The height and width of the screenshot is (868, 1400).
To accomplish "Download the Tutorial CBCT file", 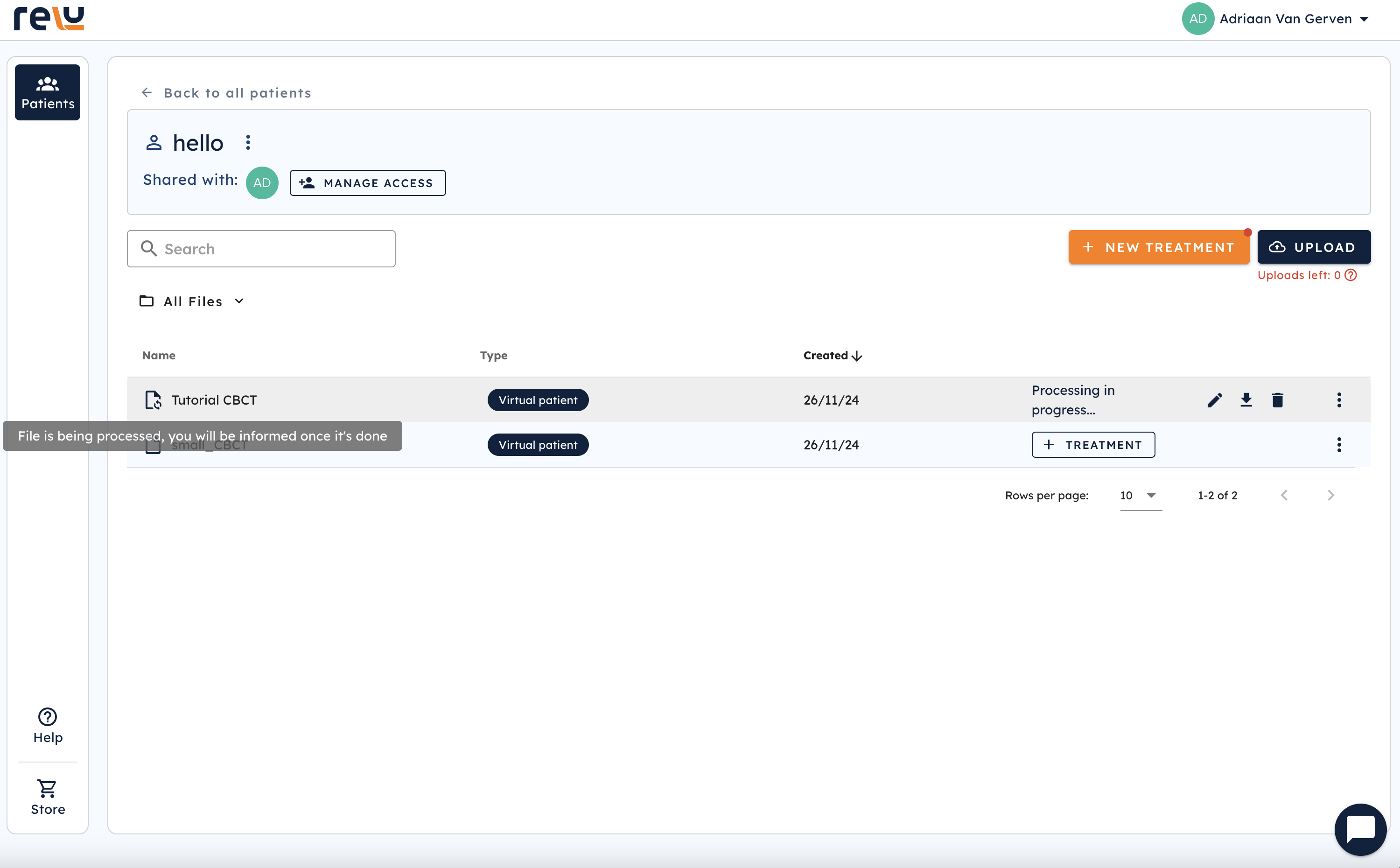I will (1246, 399).
